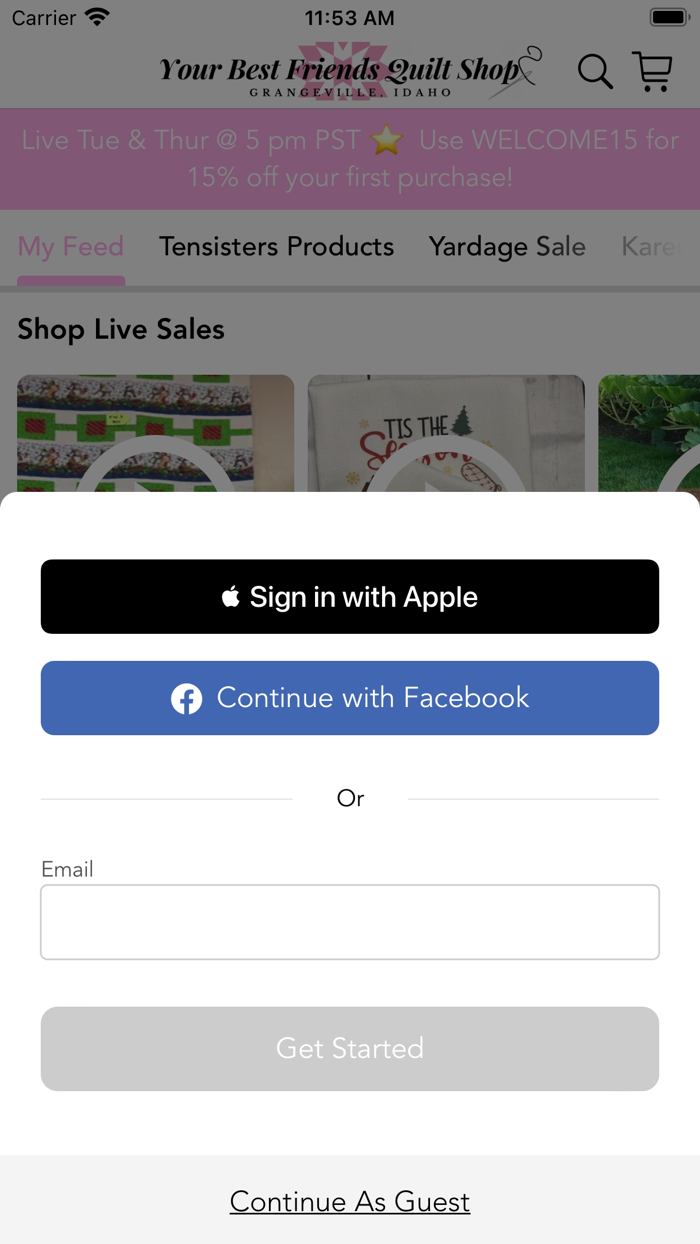700x1244 pixels.
Task: Continue As Guest link
Action: 350,1201
